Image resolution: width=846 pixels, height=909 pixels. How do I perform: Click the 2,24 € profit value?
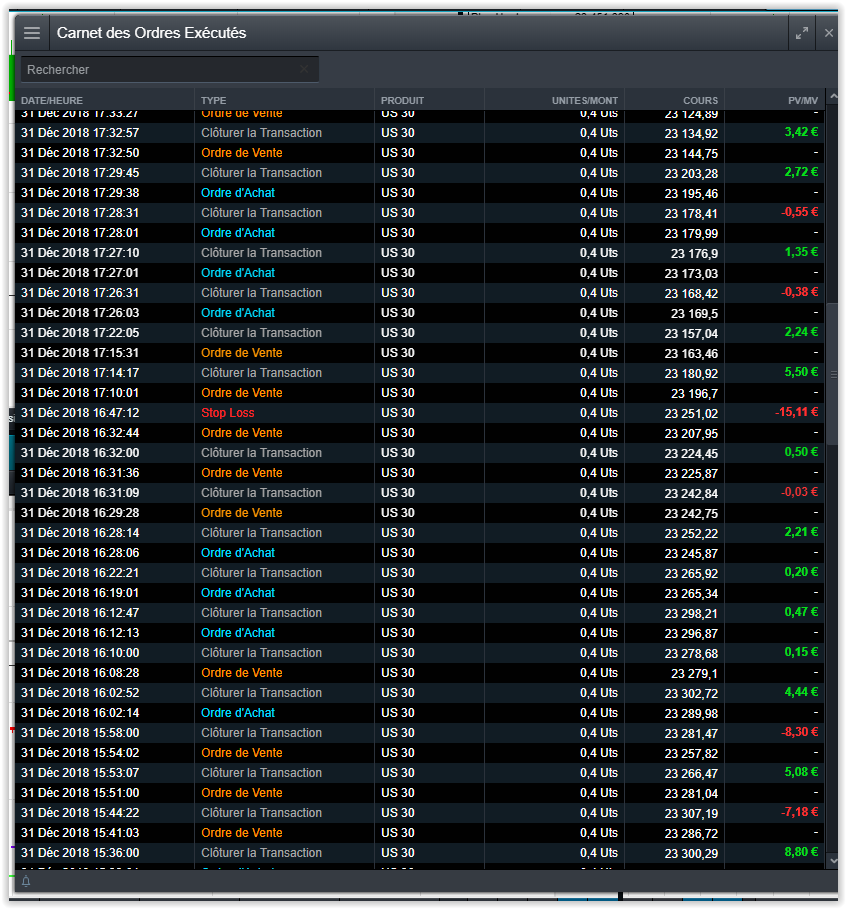click(x=801, y=332)
